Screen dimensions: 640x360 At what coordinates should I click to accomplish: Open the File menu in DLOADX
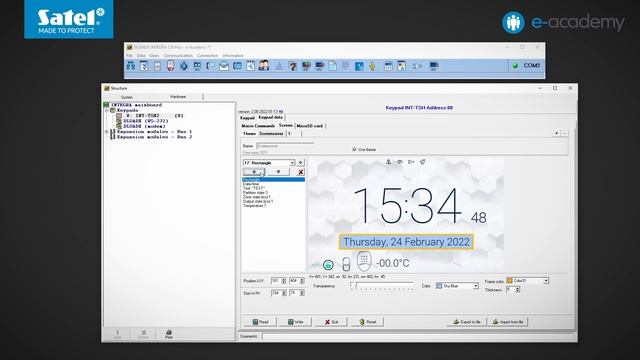pos(129,56)
